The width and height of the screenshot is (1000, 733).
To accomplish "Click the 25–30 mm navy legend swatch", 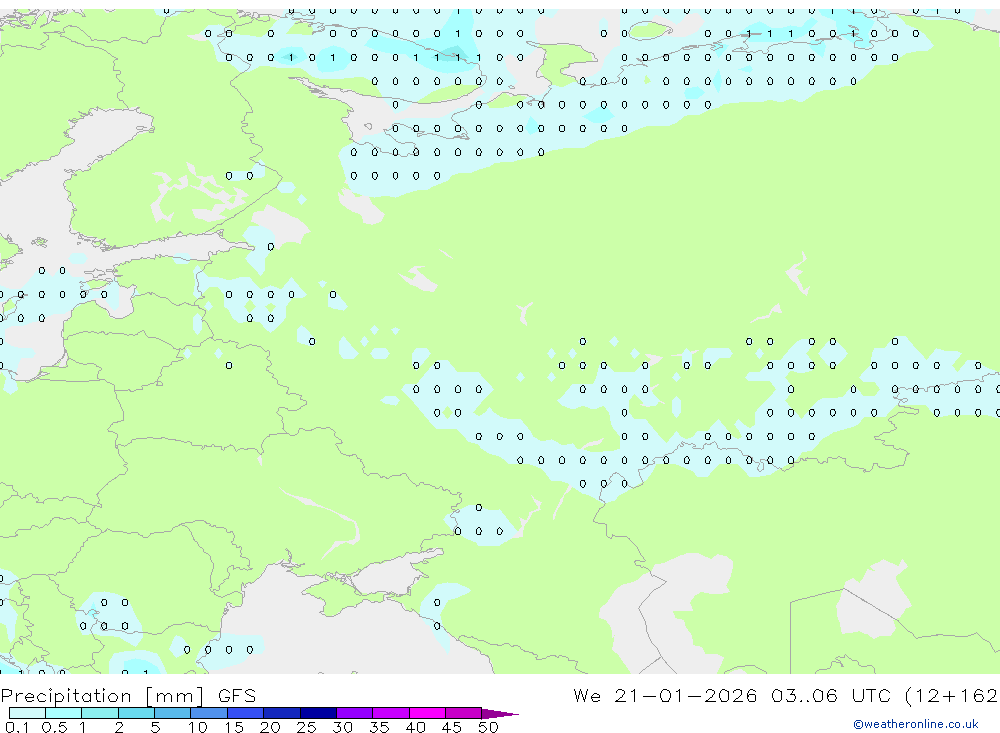I will (318, 713).
